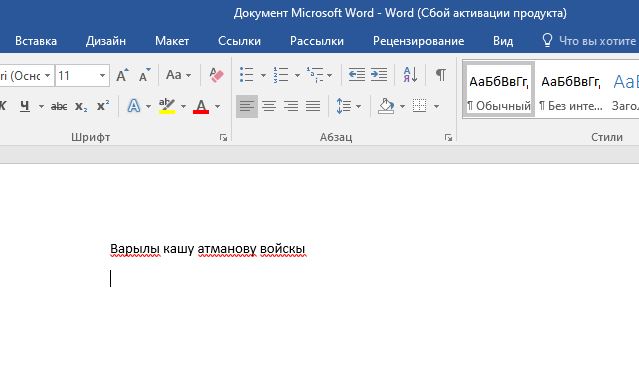
Task: Align text to the left
Action: [x=247, y=106]
